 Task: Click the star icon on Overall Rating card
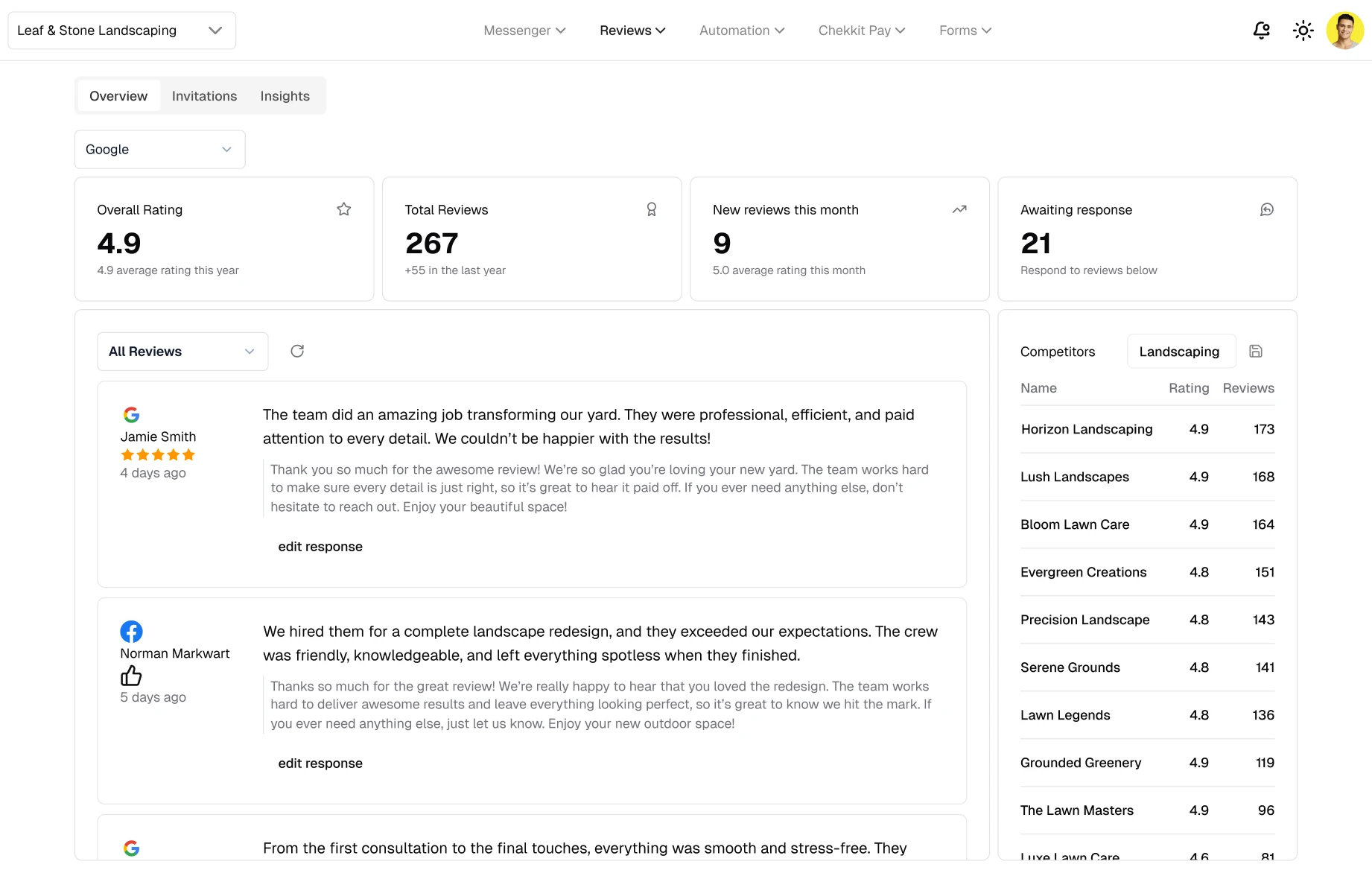click(343, 209)
